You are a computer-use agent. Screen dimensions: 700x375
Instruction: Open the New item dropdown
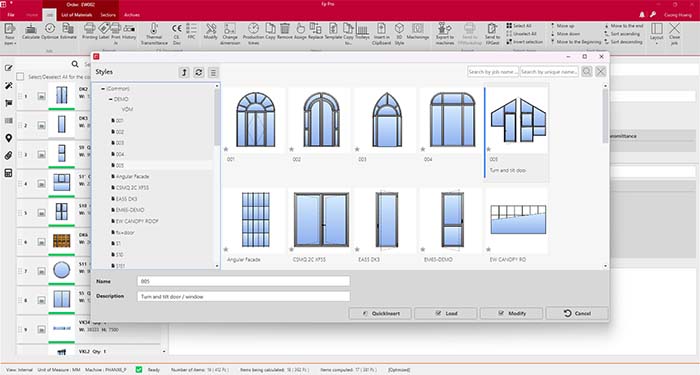tap(10, 34)
